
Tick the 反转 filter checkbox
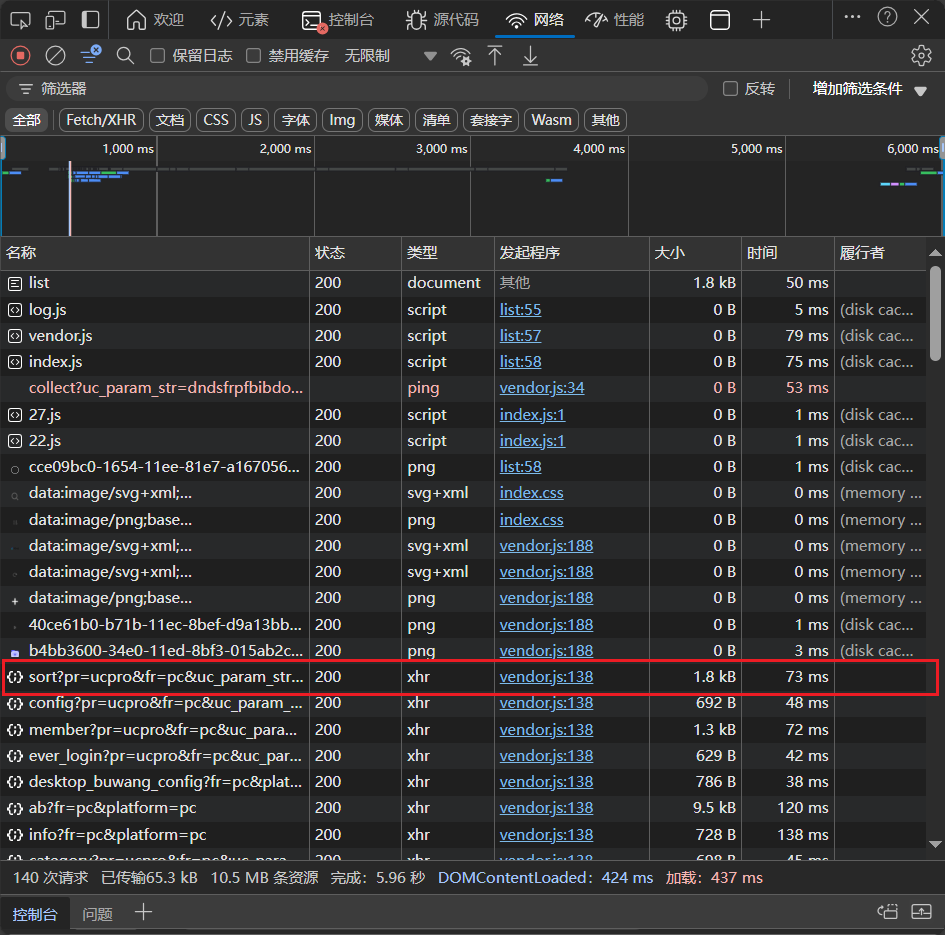point(731,89)
